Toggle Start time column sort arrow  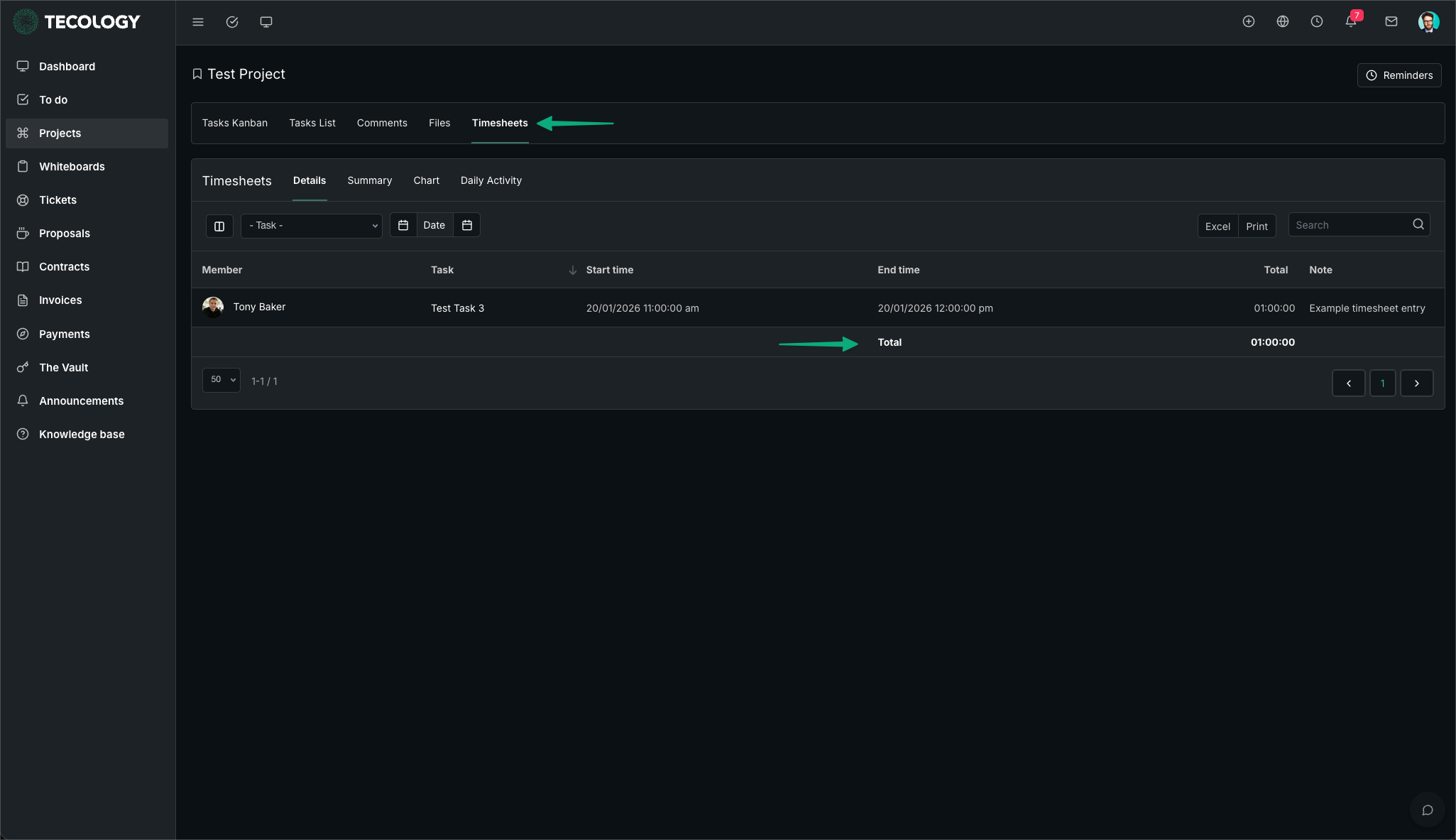573,270
